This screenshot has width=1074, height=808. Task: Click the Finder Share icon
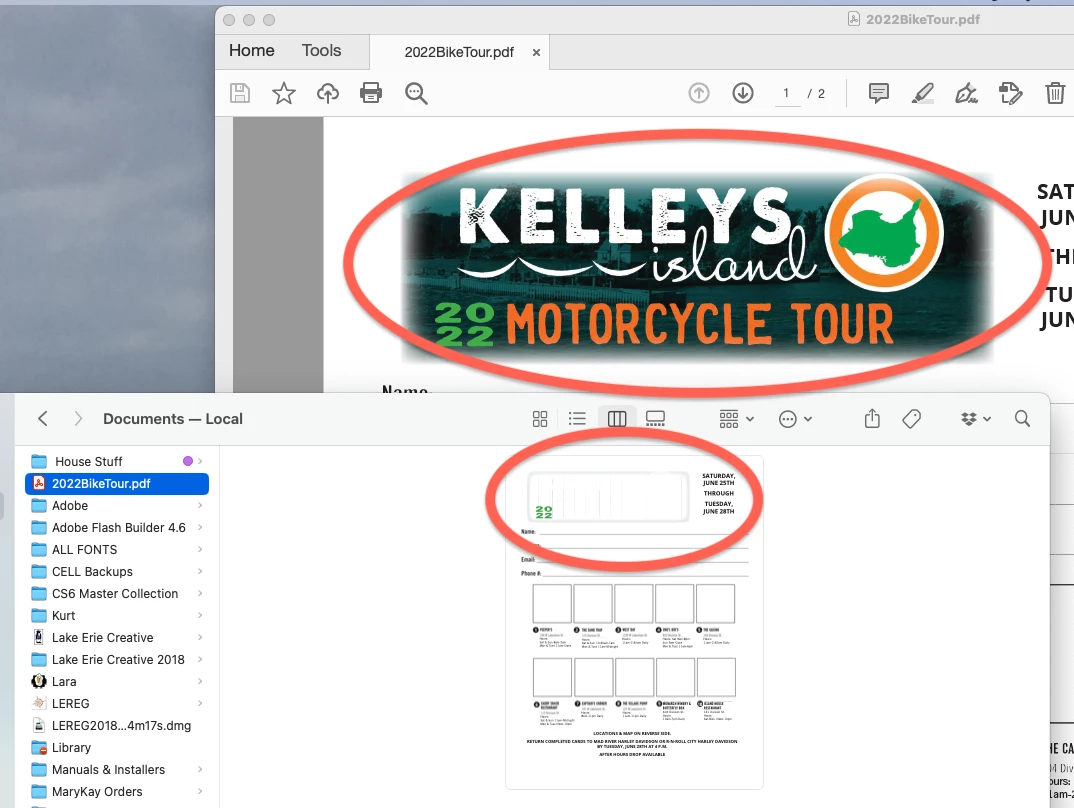click(x=872, y=418)
